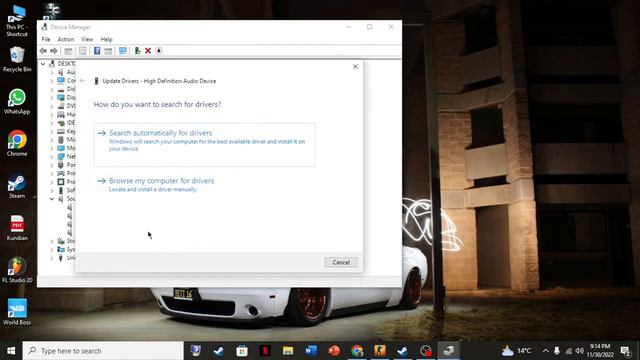The image size is (640, 360).
Task: Toggle the show/hide console tree toolbar icon
Action: click(x=68, y=51)
